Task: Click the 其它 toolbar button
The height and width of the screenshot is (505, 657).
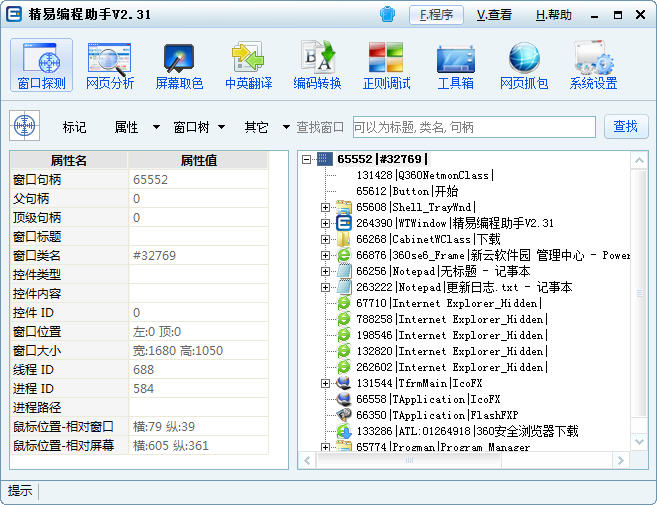Action: coord(256,127)
